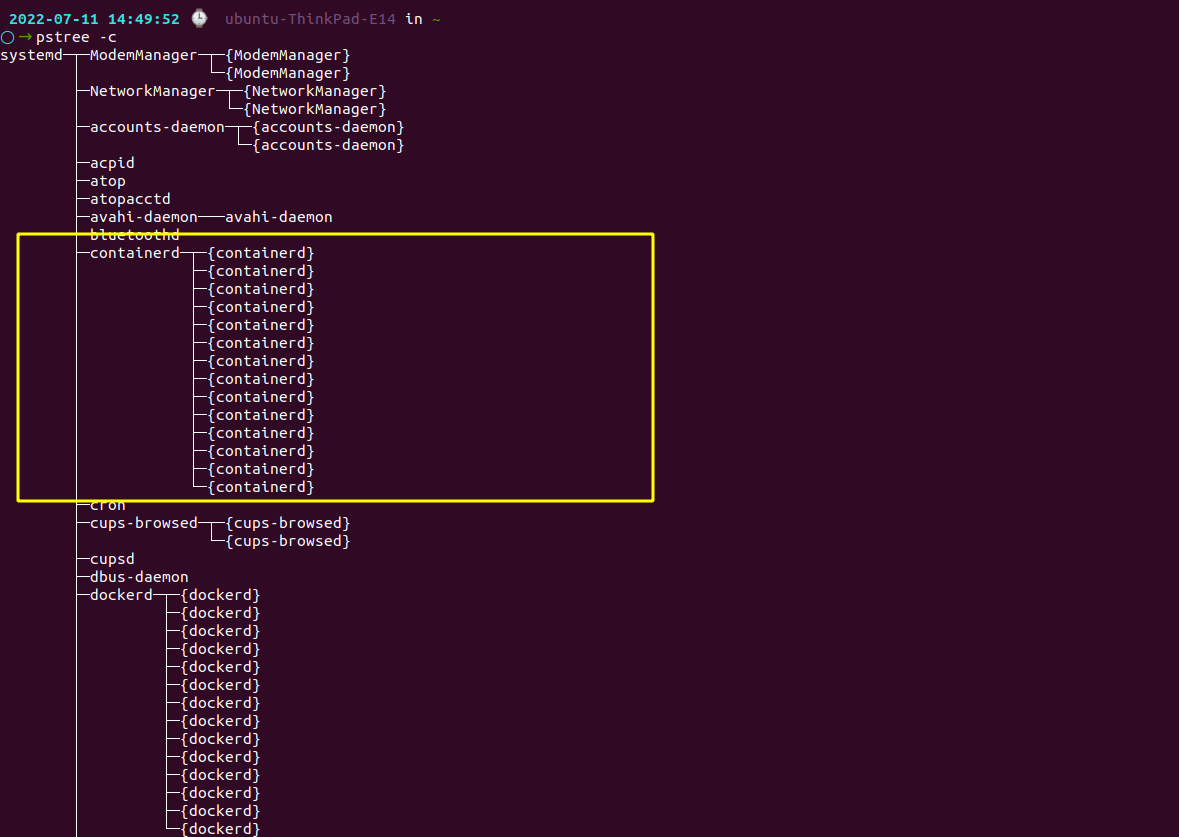Click the green arrow prompt indicator

tap(25, 37)
